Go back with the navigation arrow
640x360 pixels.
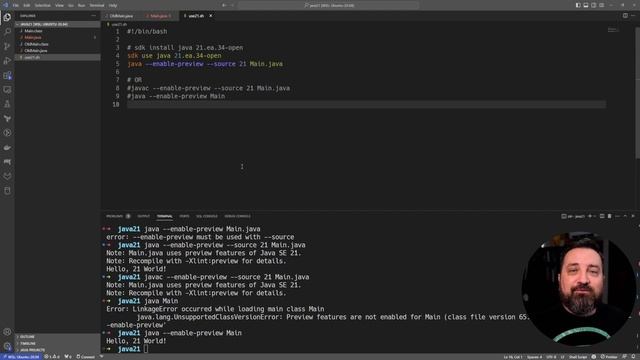point(224,5)
